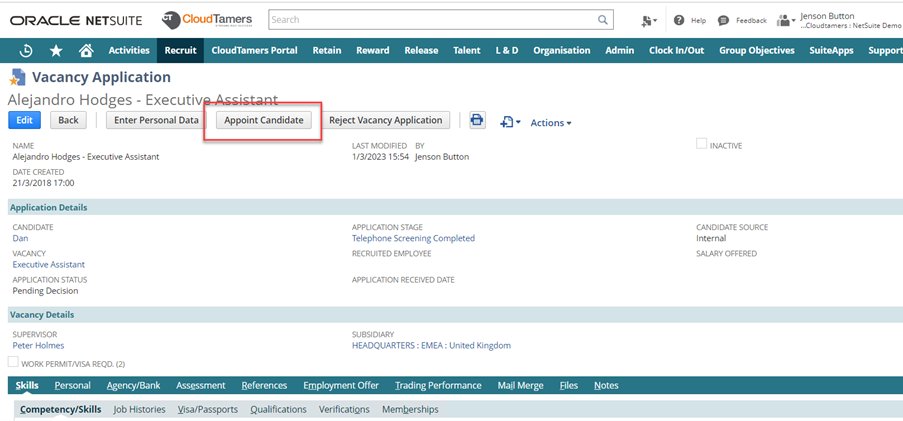Open the Release menu

click(x=421, y=51)
